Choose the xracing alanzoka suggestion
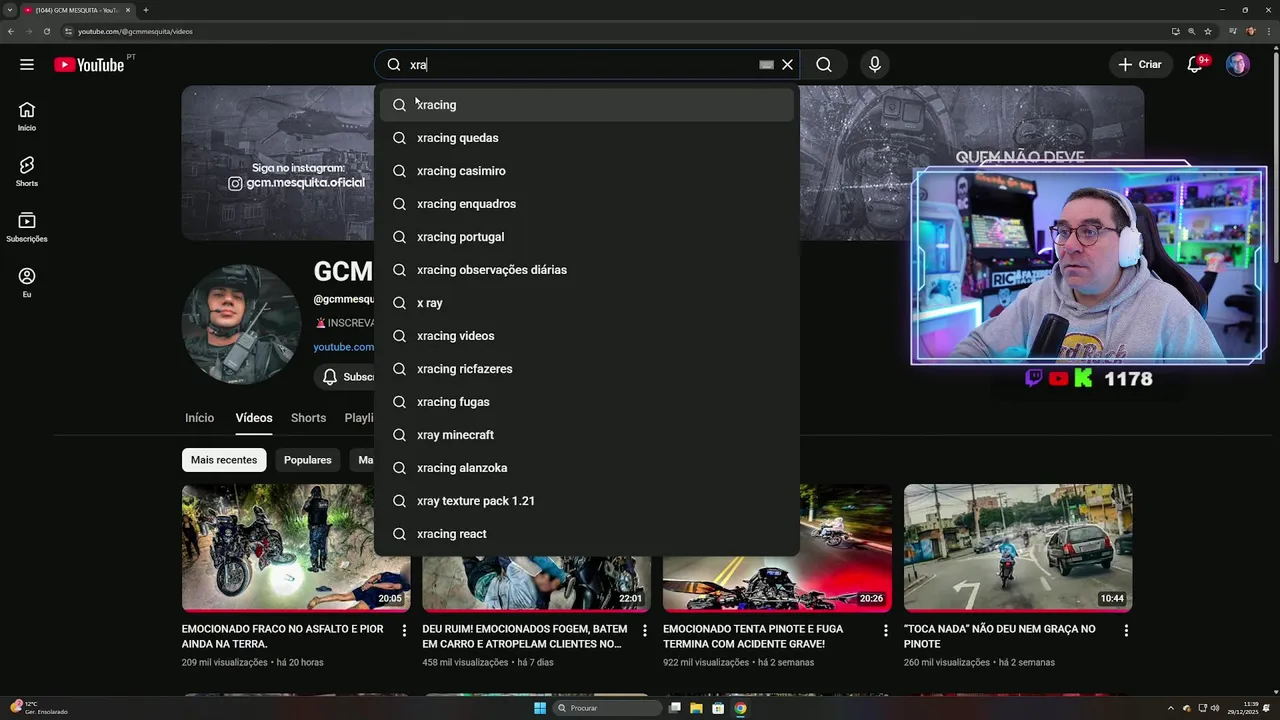 [587, 468]
